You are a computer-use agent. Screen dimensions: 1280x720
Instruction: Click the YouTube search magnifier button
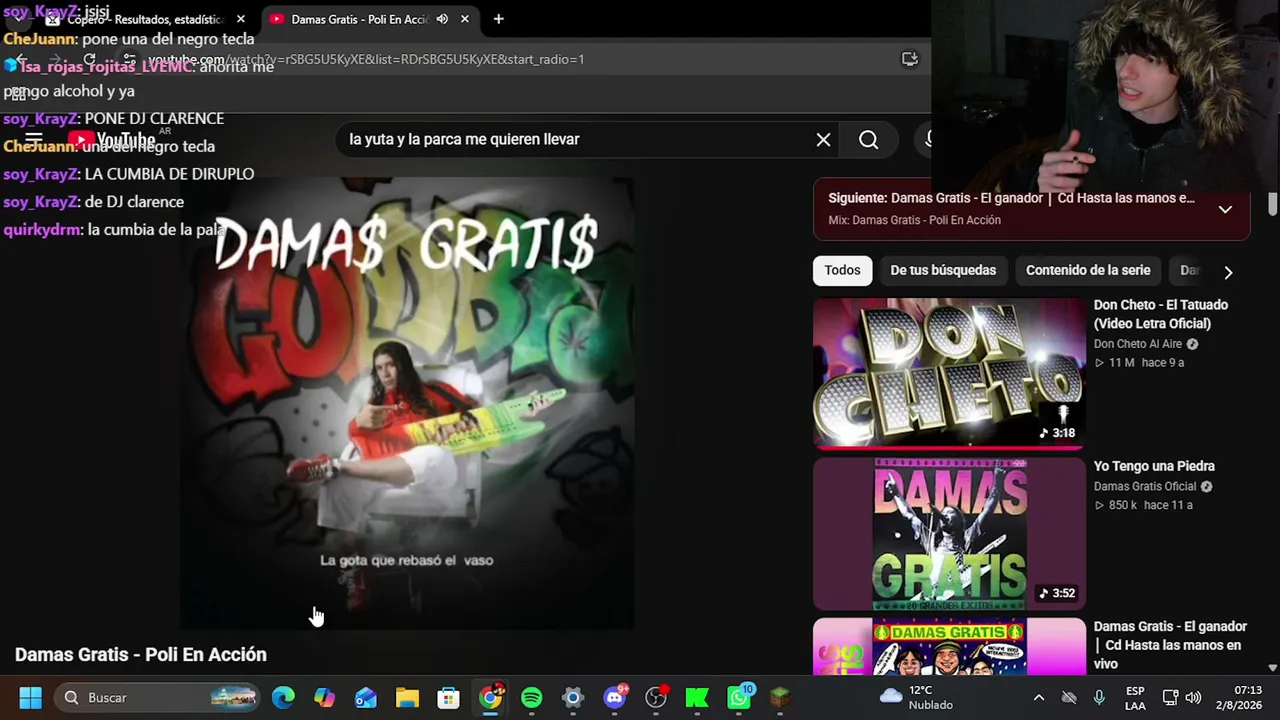coord(868,140)
